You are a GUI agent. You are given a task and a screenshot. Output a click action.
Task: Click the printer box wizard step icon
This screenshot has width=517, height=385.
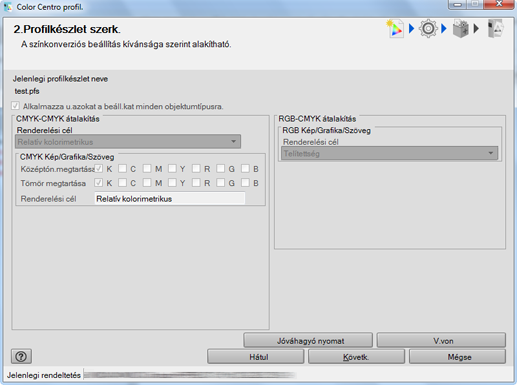[461, 29]
